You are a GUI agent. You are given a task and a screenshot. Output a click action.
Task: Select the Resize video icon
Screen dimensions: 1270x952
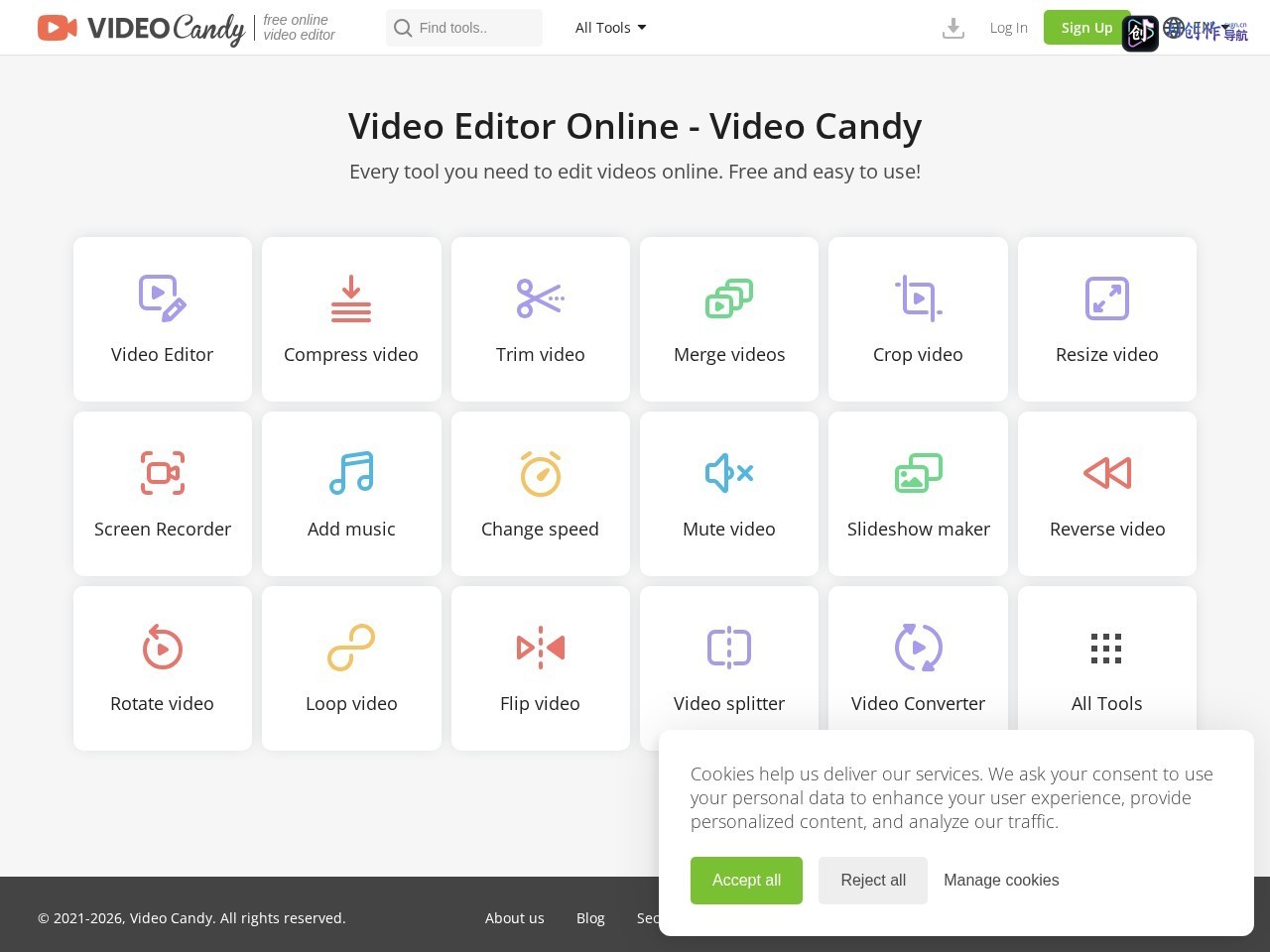[x=1107, y=298]
